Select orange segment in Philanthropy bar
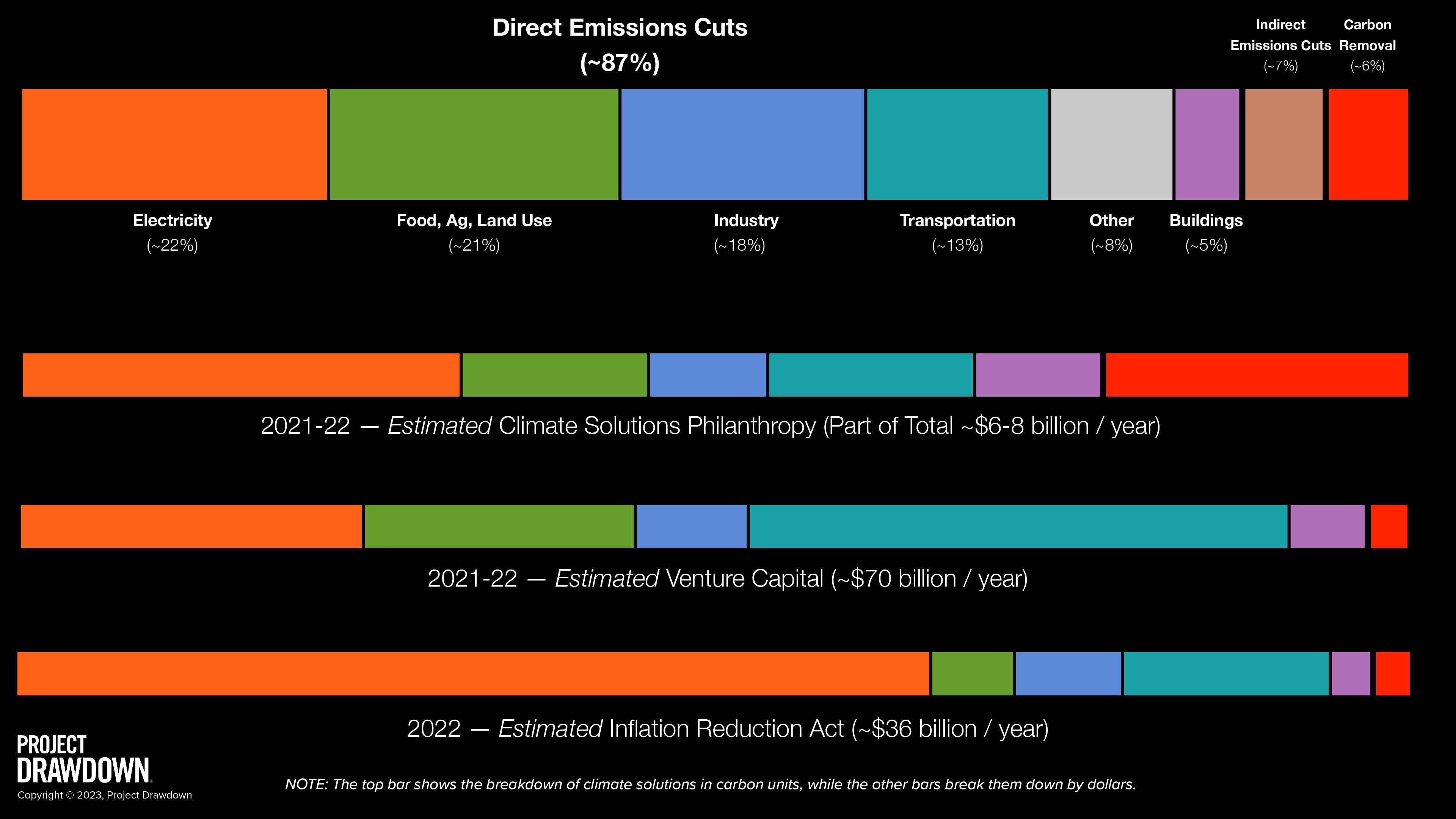1456x819 pixels. [x=241, y=375]
